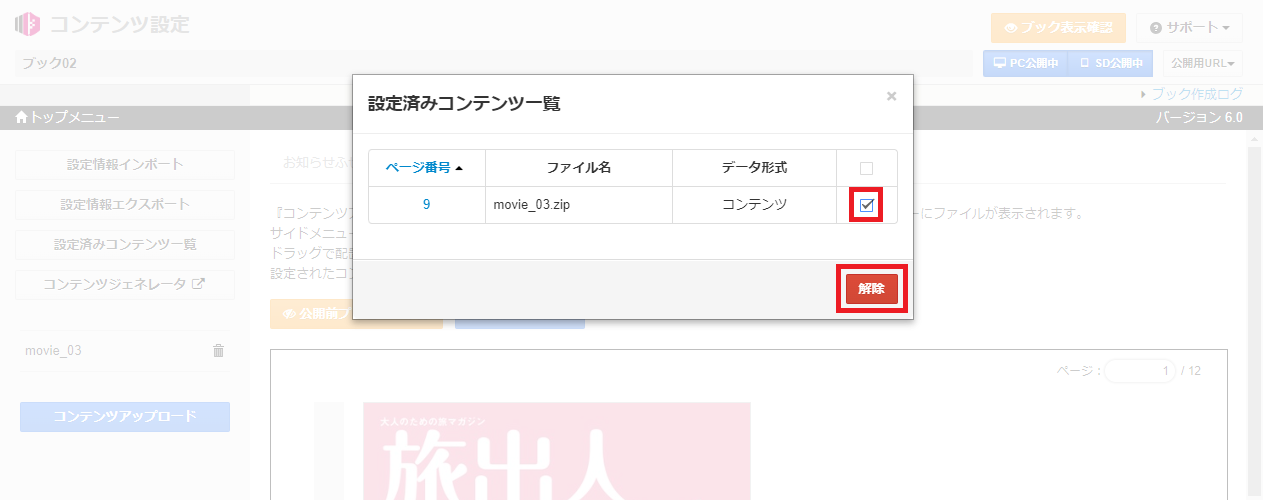The height and width of the screenshot is (500, 1263).
Task: Click the app logo icon beside コンテンツ設定
Action: (27, 24)
